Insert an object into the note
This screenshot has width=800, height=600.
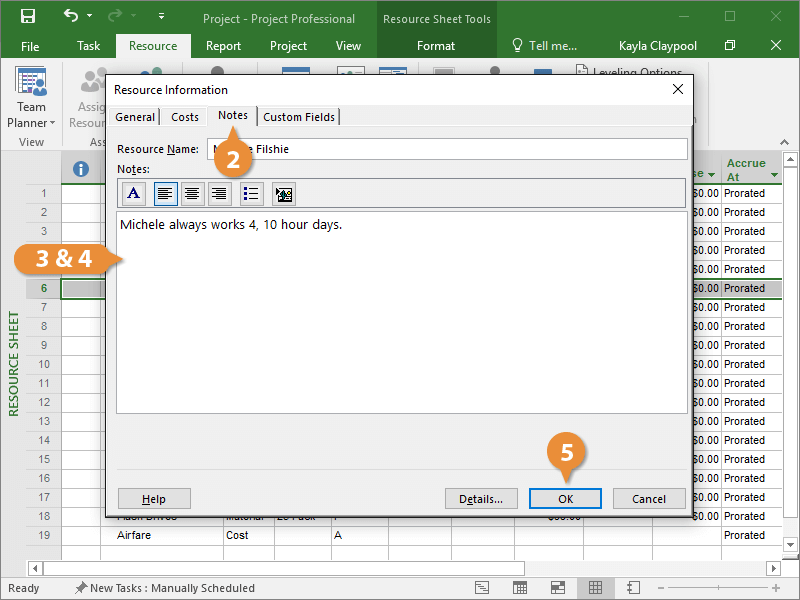[x=283, y=194]
